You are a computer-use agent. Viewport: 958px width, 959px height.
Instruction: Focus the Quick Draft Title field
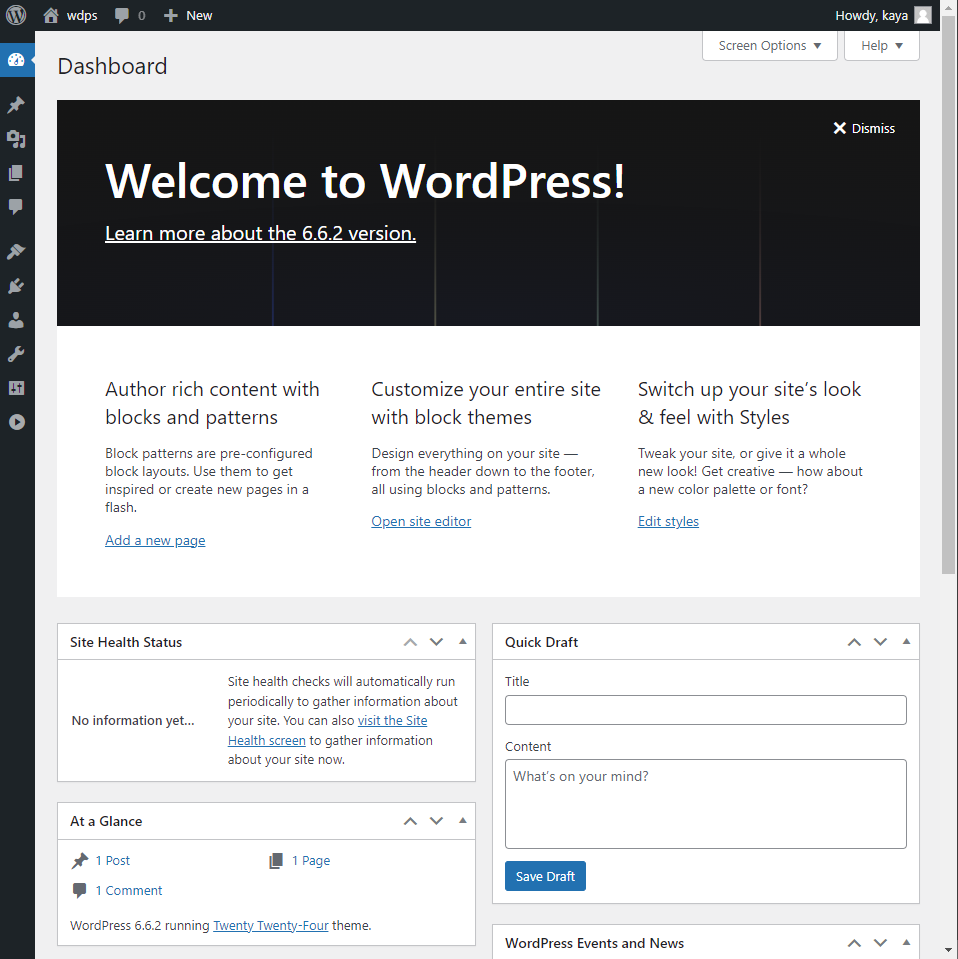pyautogui.click(x=705, y=710)
